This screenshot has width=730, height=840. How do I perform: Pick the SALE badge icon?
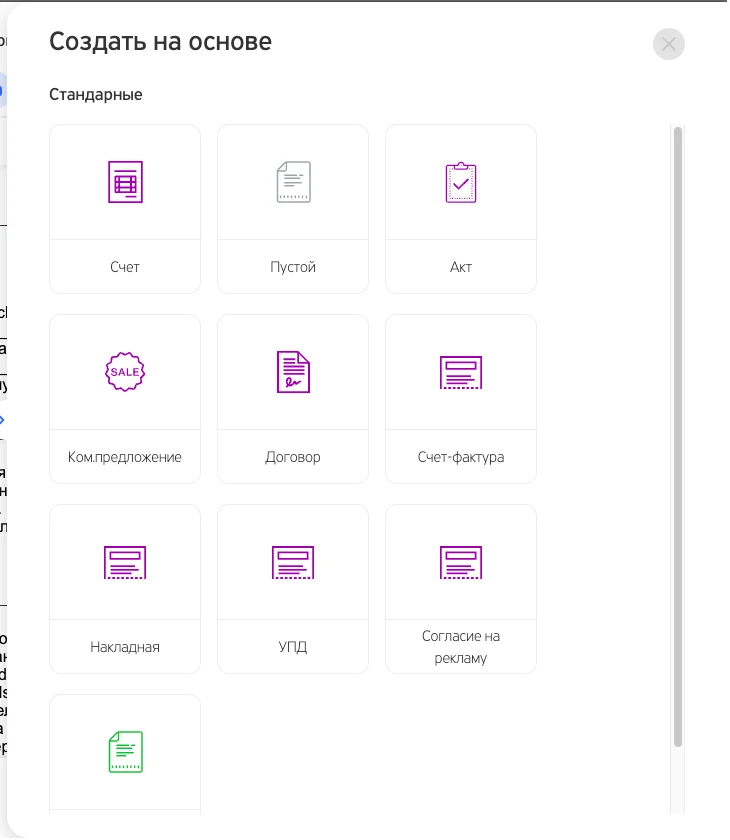[125, 372]
